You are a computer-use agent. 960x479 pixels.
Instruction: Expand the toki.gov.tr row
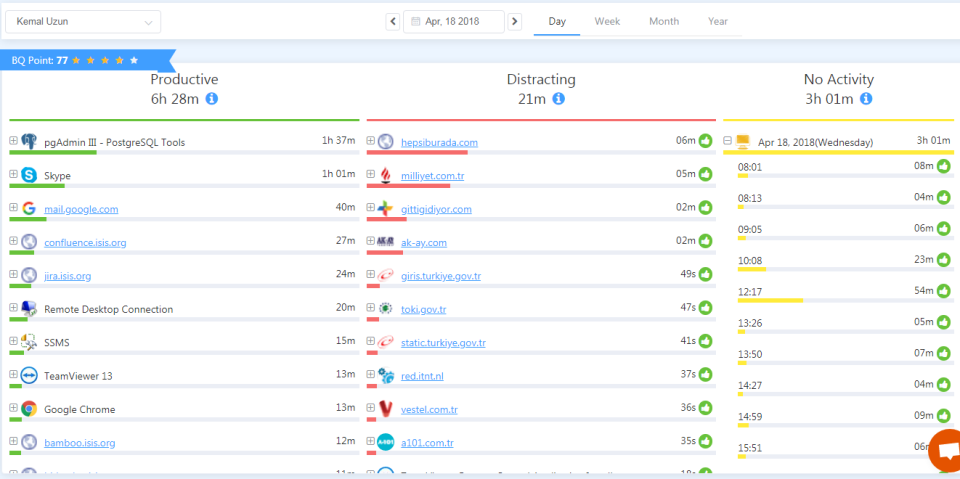[370, 307]
